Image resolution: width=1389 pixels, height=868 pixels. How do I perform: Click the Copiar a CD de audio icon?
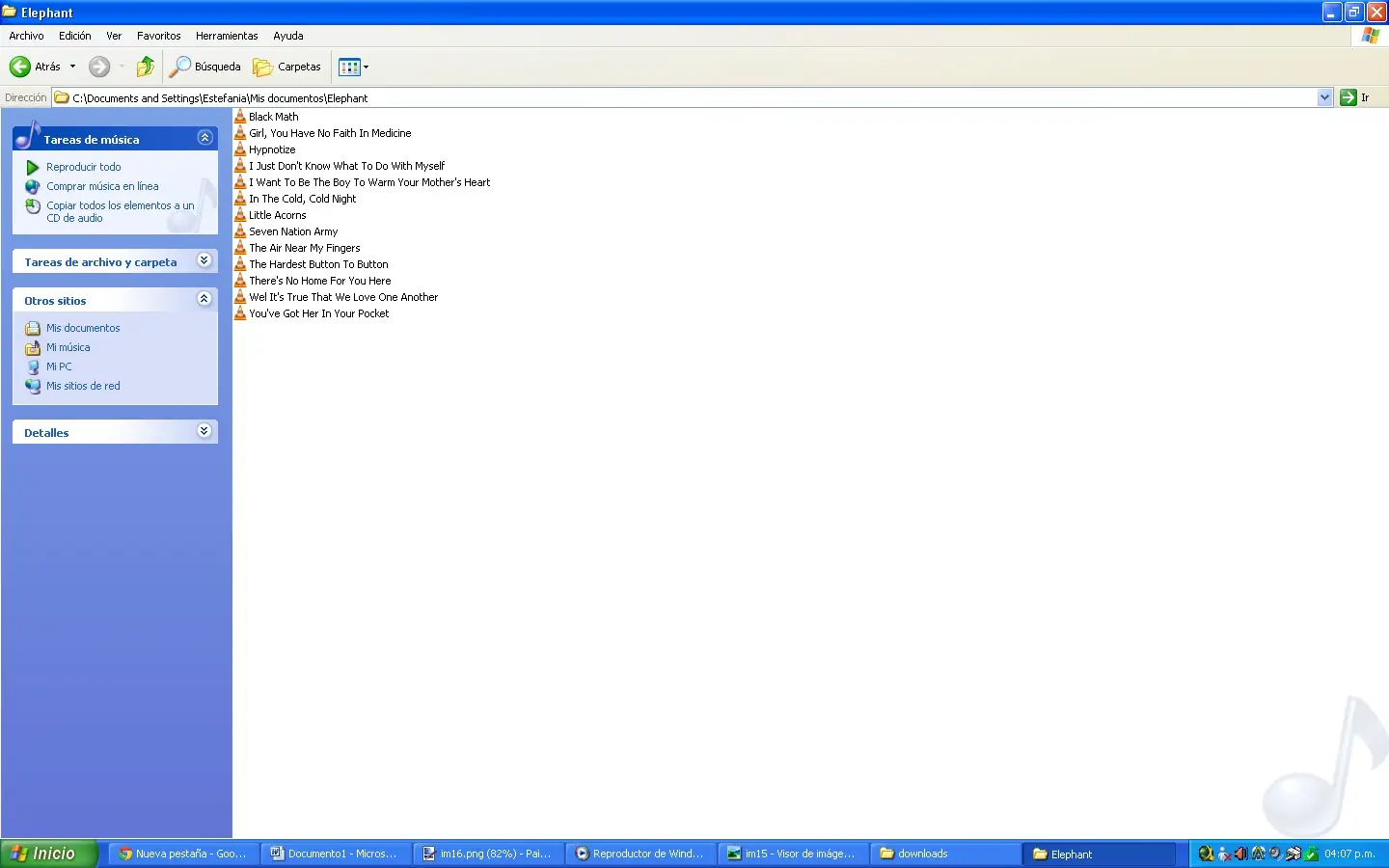coord(33,205)
